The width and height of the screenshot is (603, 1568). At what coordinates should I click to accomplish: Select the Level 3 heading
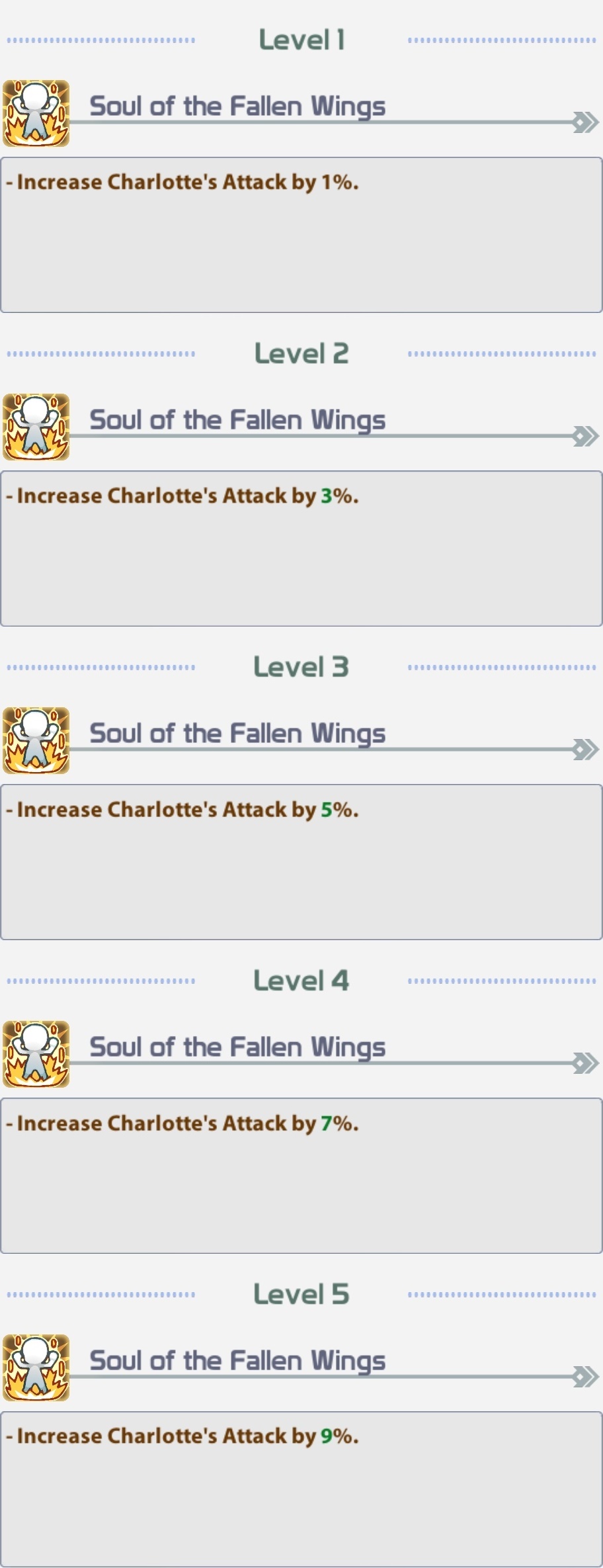point(301,667)
